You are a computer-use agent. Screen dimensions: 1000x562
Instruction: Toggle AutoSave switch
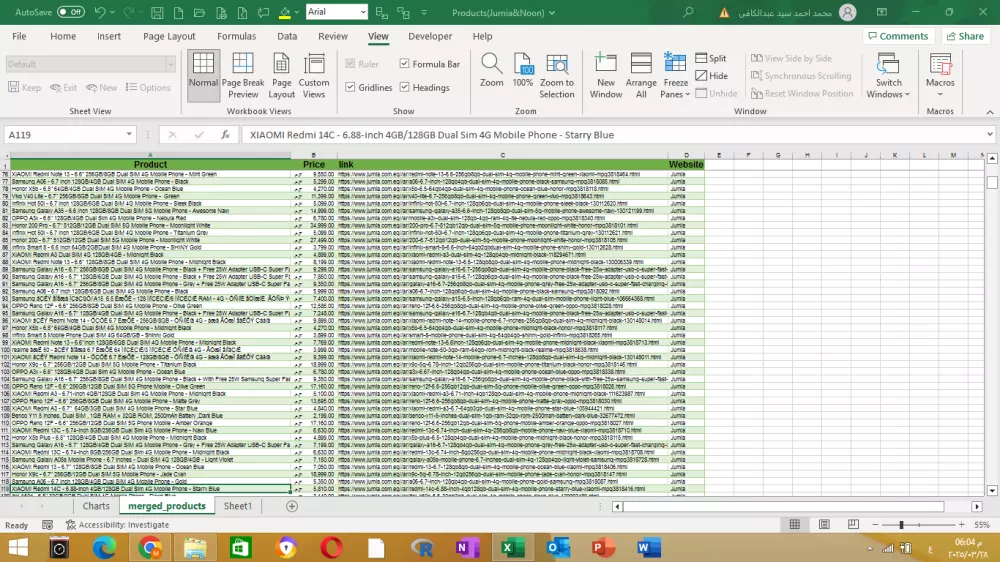pos(70,12)
